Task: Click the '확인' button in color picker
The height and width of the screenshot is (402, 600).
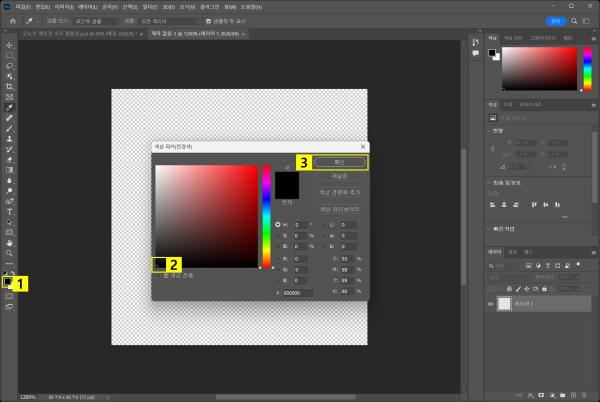Action: coord(339,161)
